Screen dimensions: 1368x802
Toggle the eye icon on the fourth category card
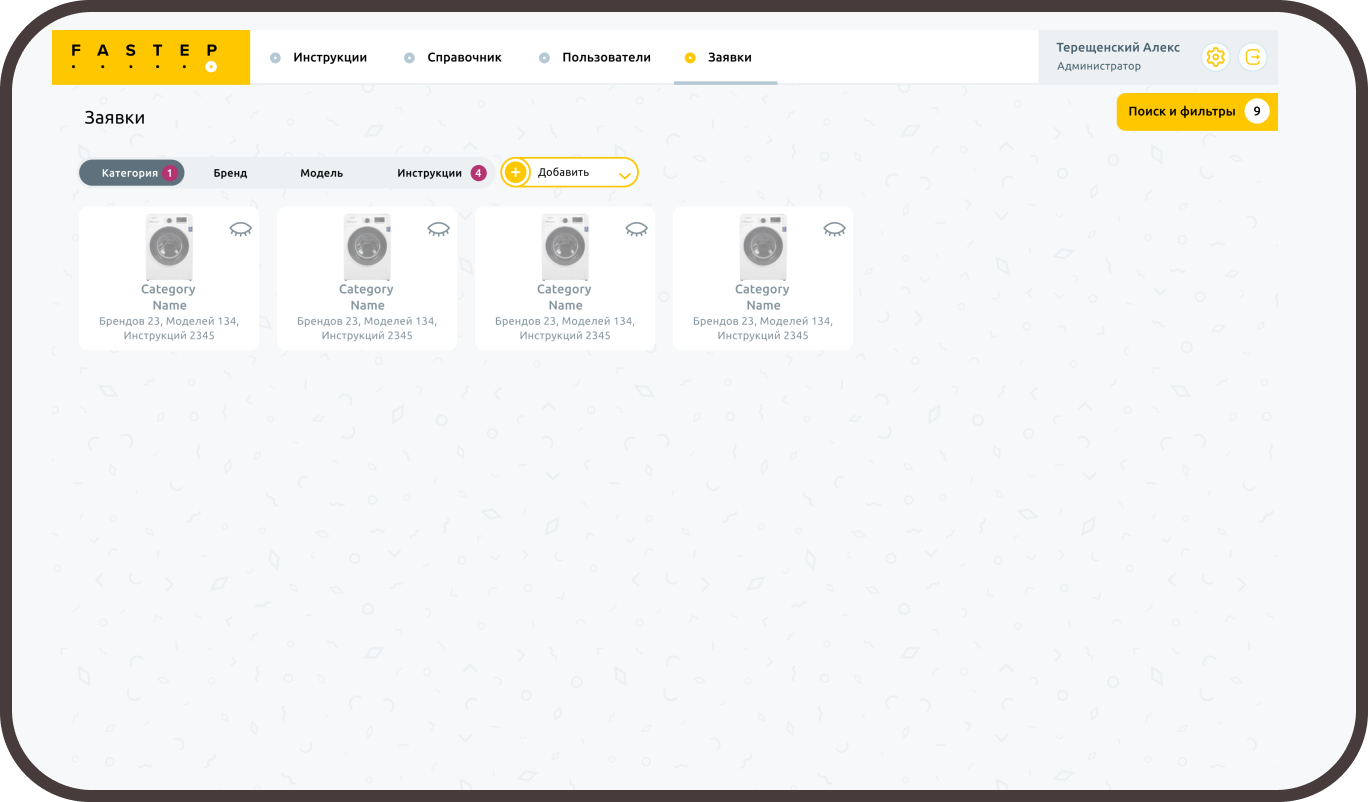click(x=834, y=229)
